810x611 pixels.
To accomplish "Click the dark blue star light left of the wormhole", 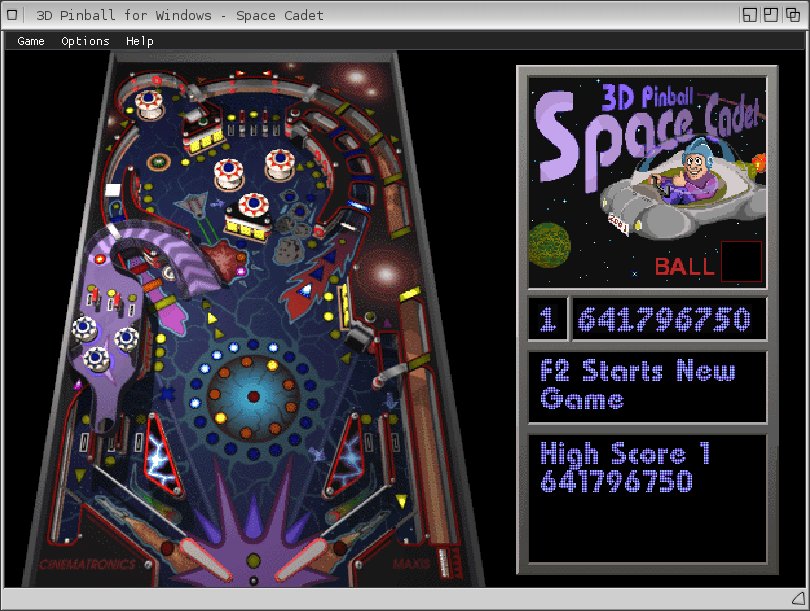I will click(166, 395).
